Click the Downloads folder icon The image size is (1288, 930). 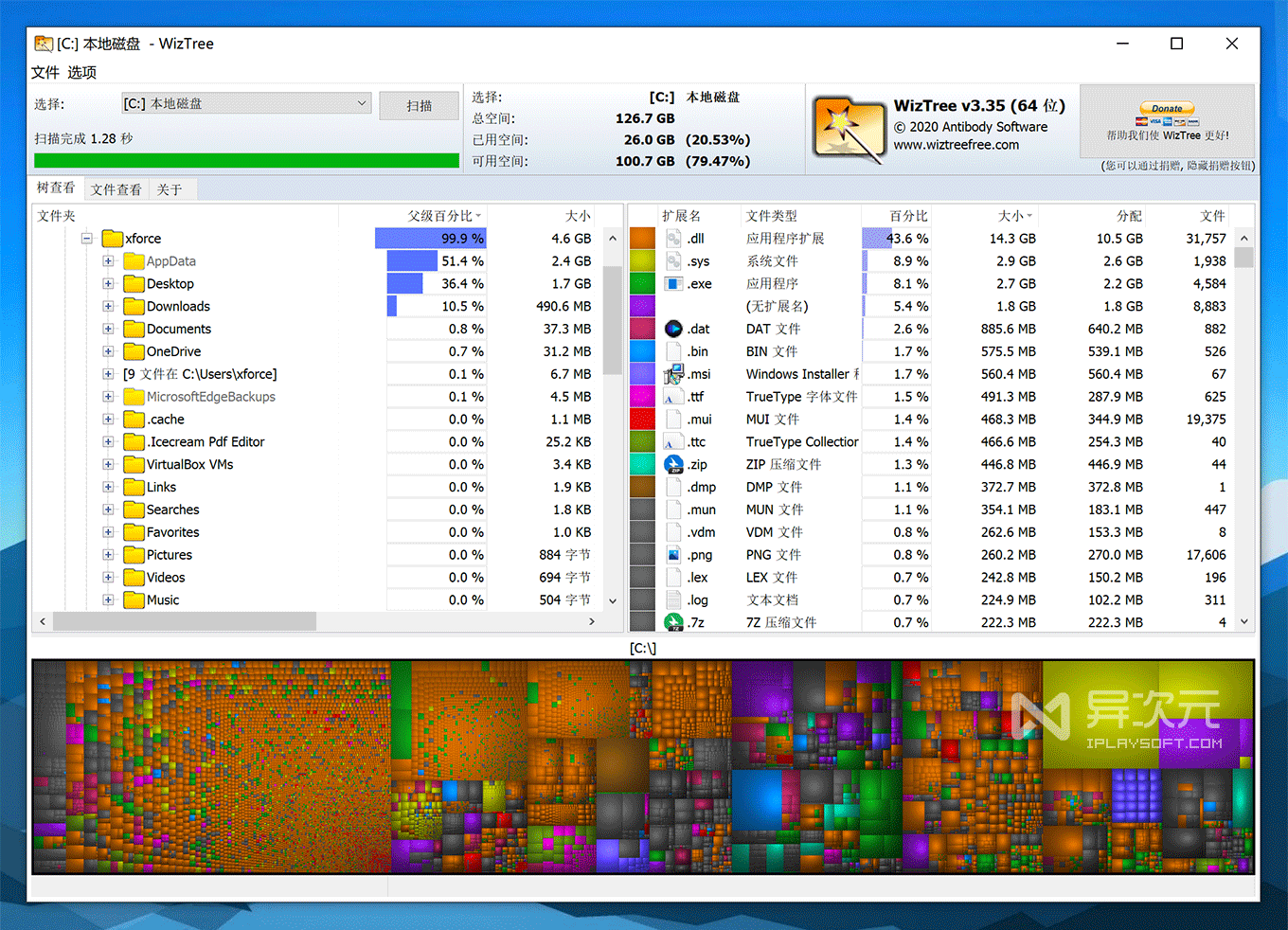pos(134,306)
